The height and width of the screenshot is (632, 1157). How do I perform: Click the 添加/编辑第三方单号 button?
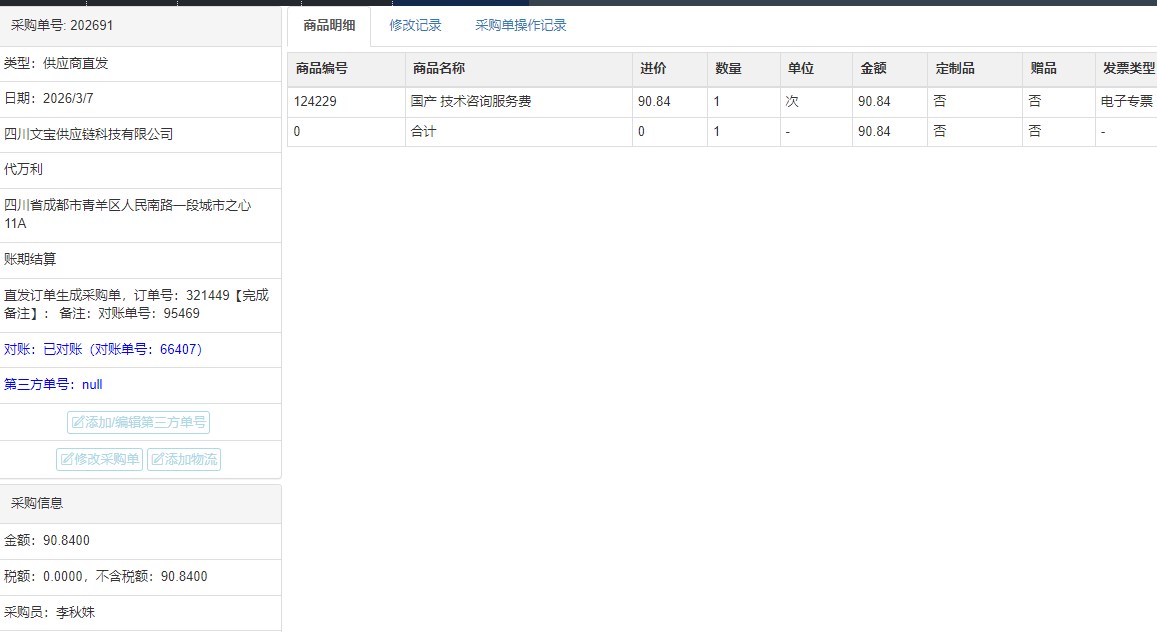(139, 423)
